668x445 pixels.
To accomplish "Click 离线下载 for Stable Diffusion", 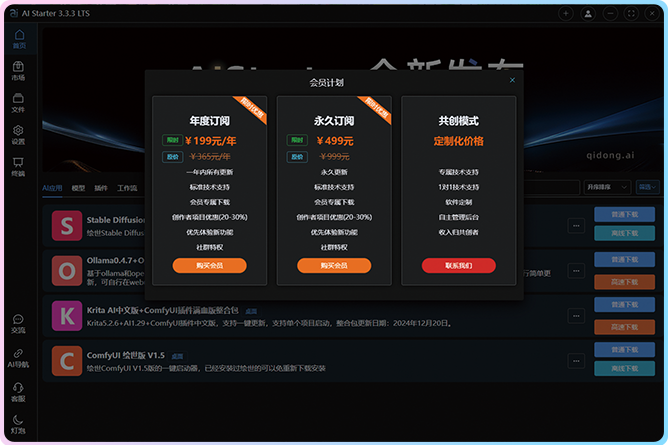I will pyautogui.click(x=625, y=233).
